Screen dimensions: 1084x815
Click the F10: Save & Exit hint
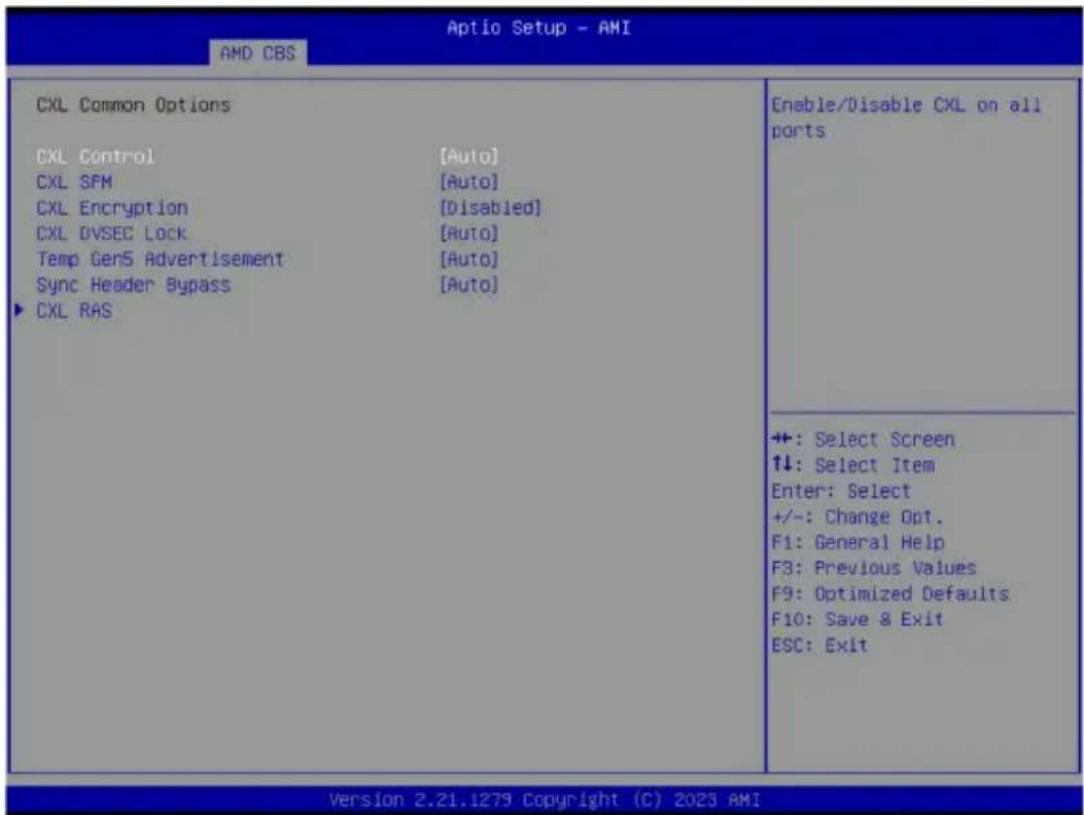857,619
